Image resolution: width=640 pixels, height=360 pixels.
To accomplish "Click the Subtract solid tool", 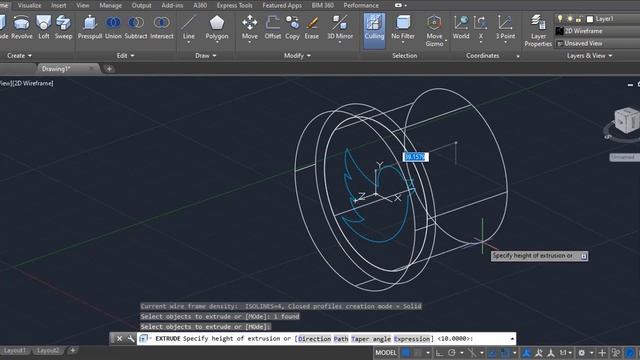I will (136, 27).
